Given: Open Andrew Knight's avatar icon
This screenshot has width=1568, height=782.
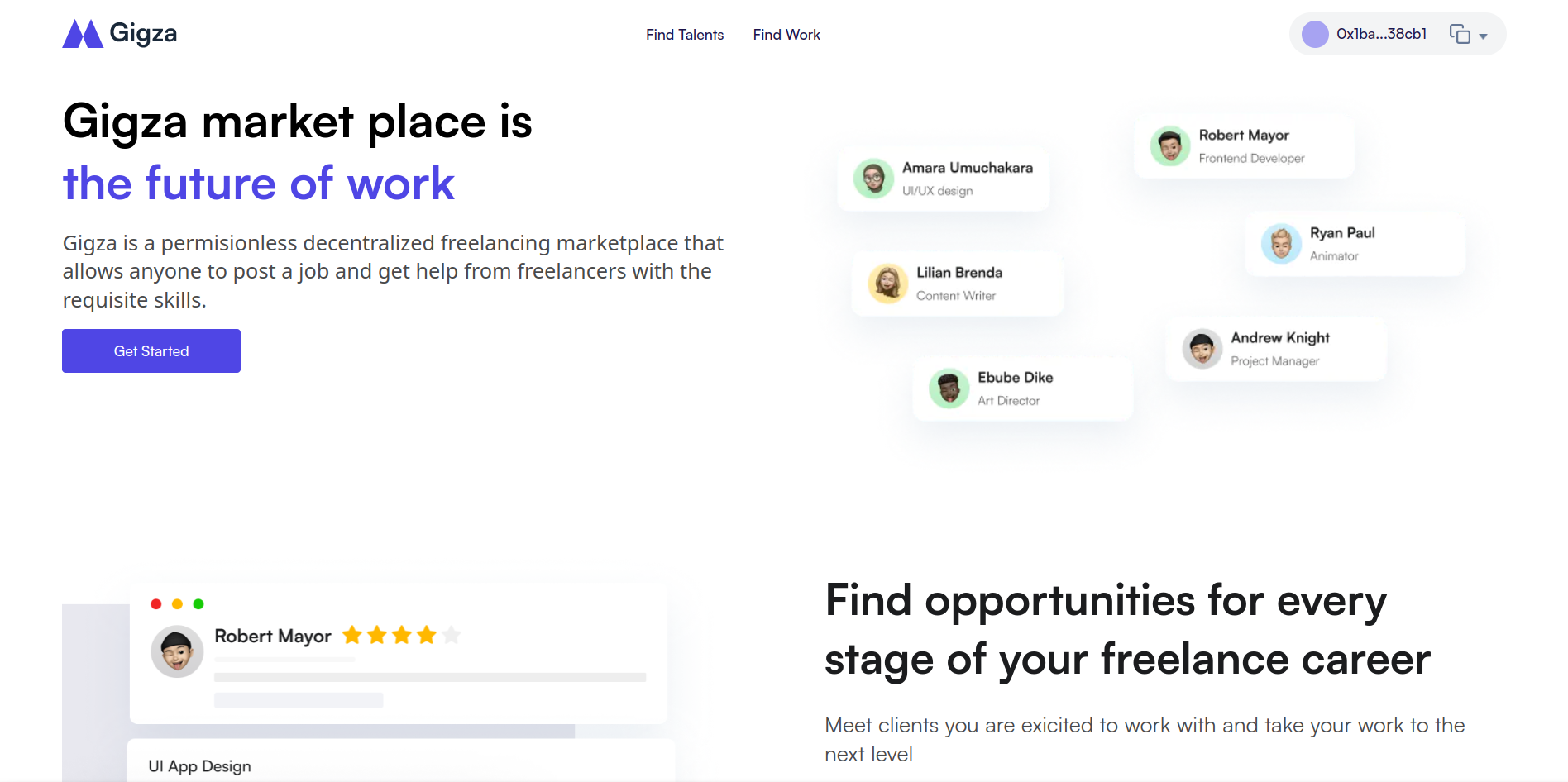Looking at the screenshot, I should pos(1202,349).
